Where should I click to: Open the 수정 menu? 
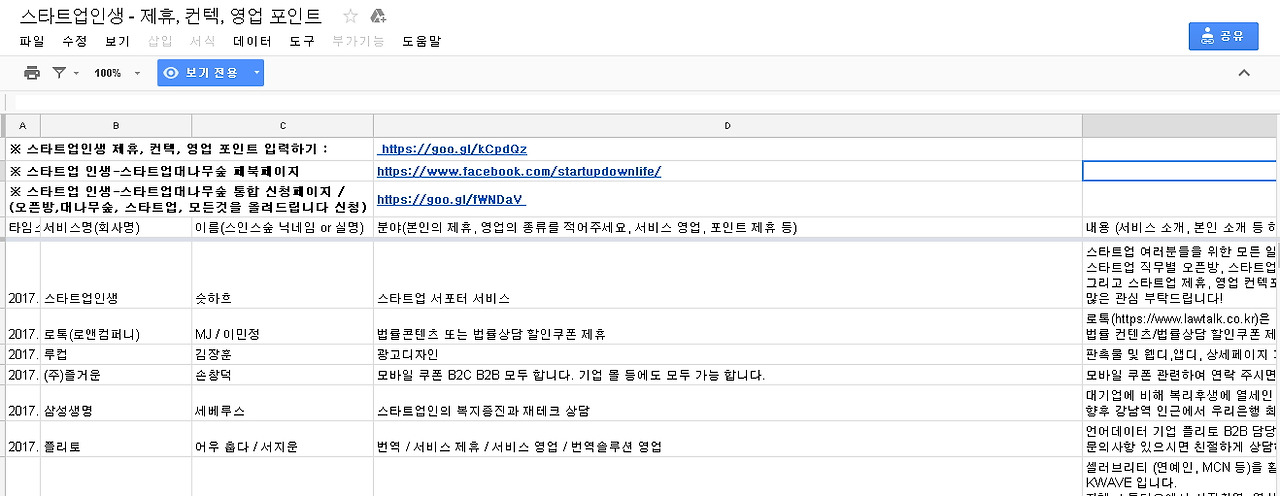coord(75,41)
